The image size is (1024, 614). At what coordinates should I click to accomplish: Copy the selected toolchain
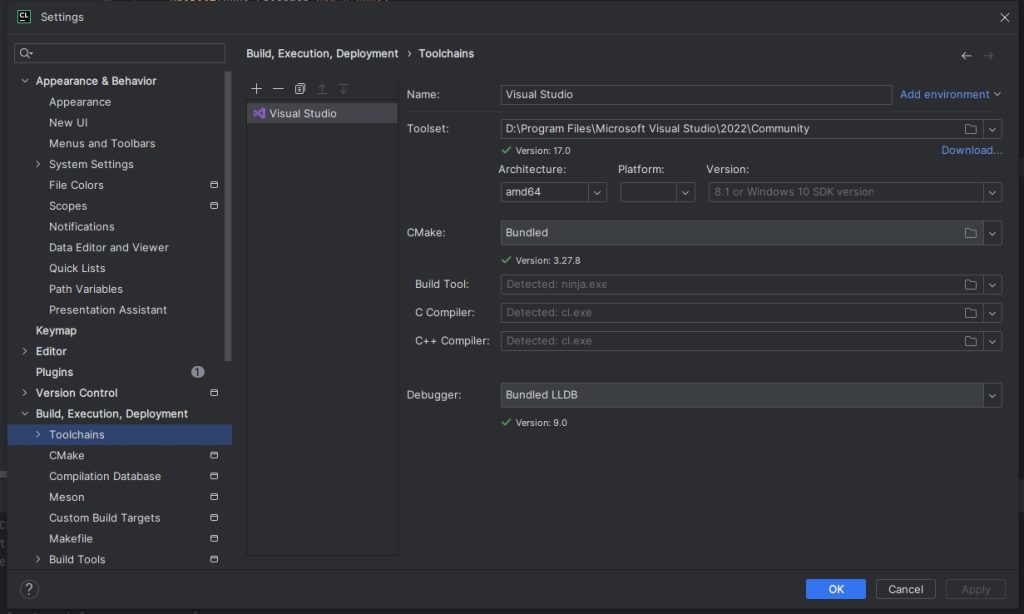tap(300, 88)
